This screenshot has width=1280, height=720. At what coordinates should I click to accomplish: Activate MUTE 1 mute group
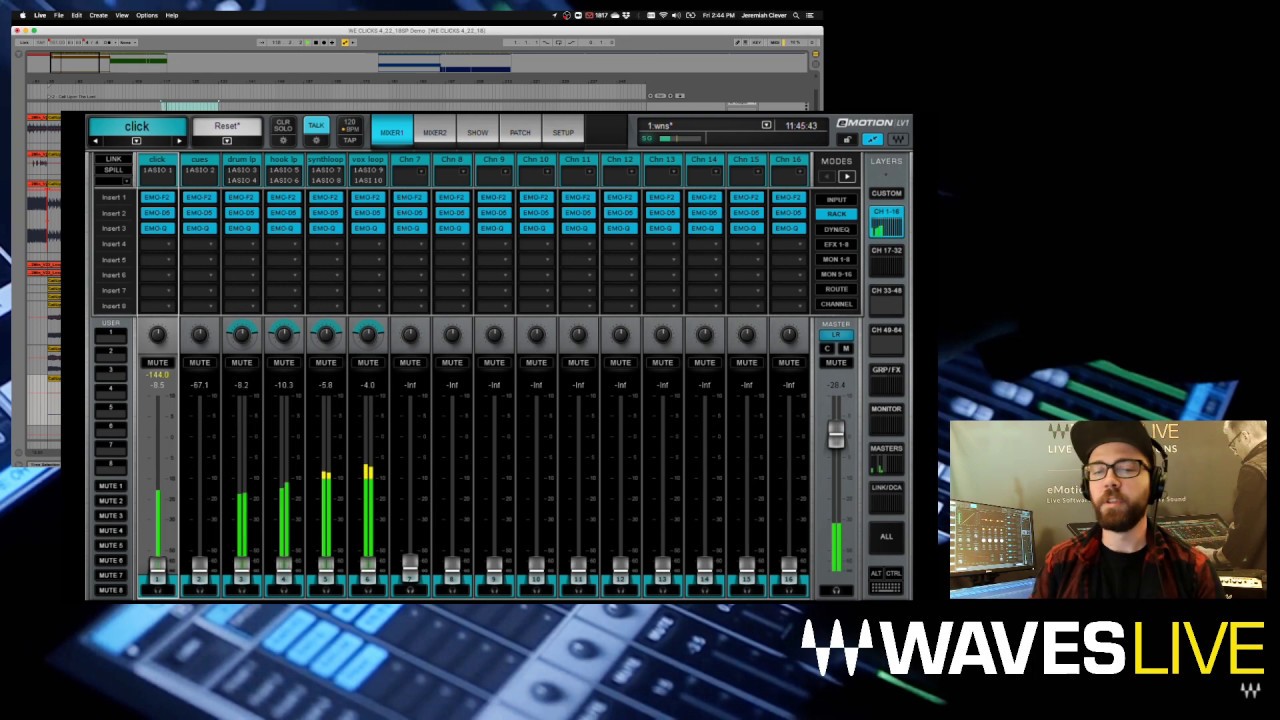(110, 485)
